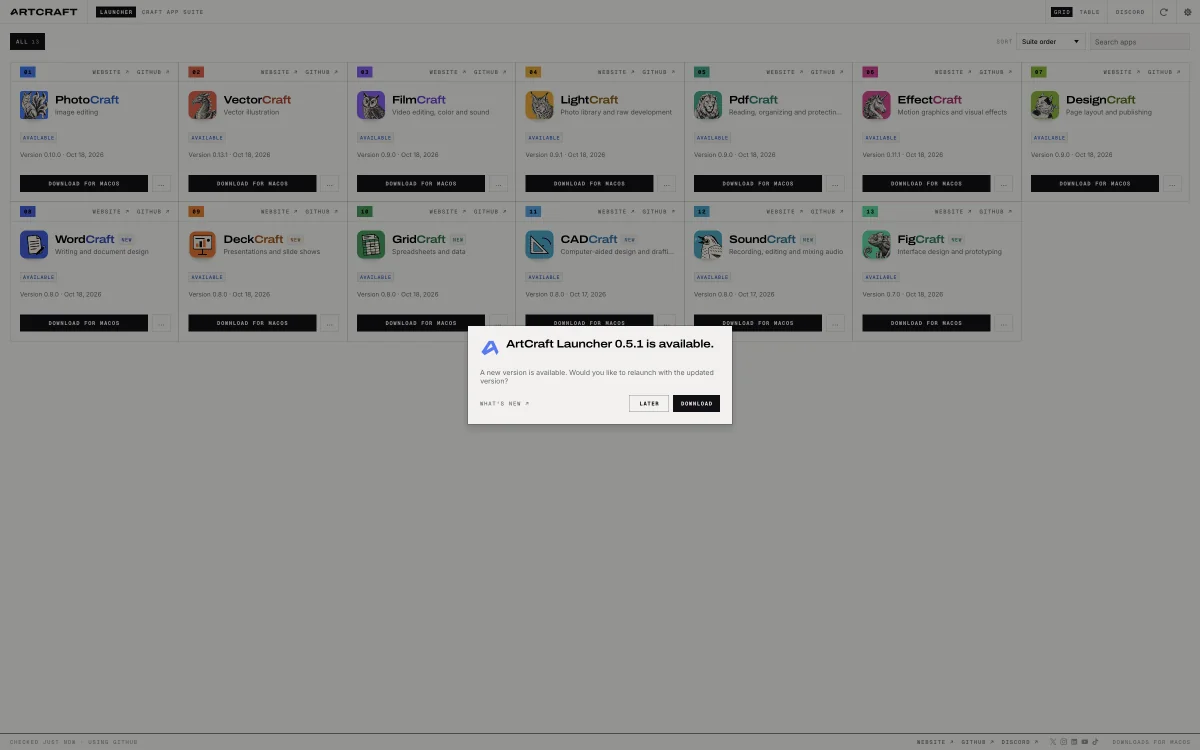1200x750 pixels.
Task: Click the Search apps field
Action: (1139, 42)
